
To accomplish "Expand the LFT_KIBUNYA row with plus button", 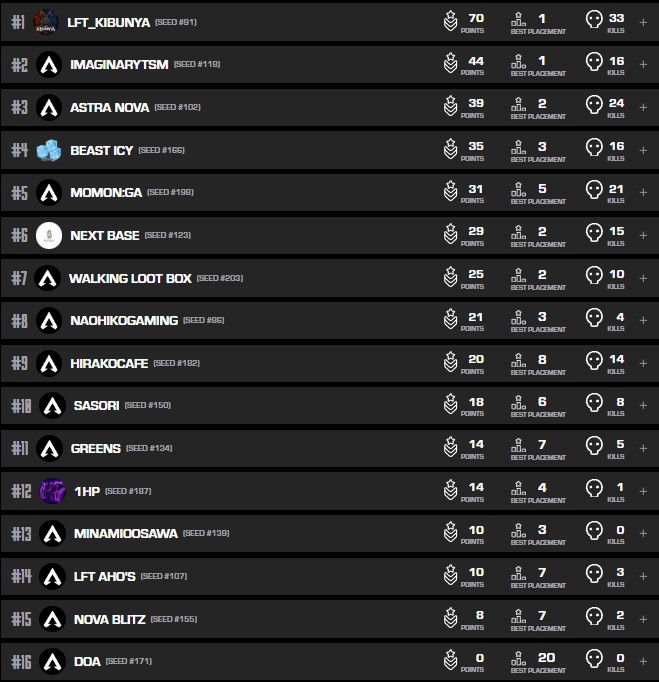I will (x=643, y=21).
